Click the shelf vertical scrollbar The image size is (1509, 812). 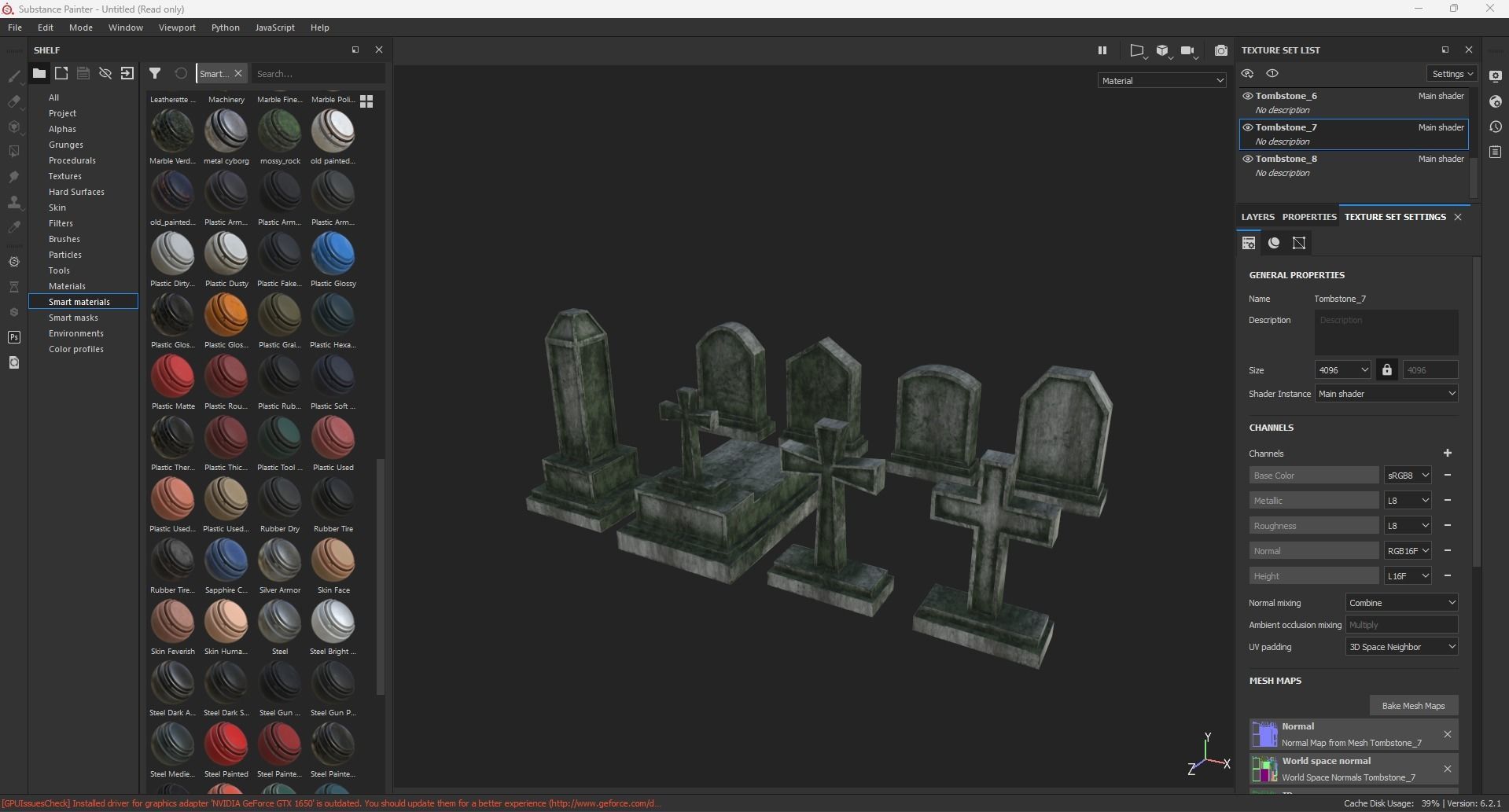(x=381, y=578)
